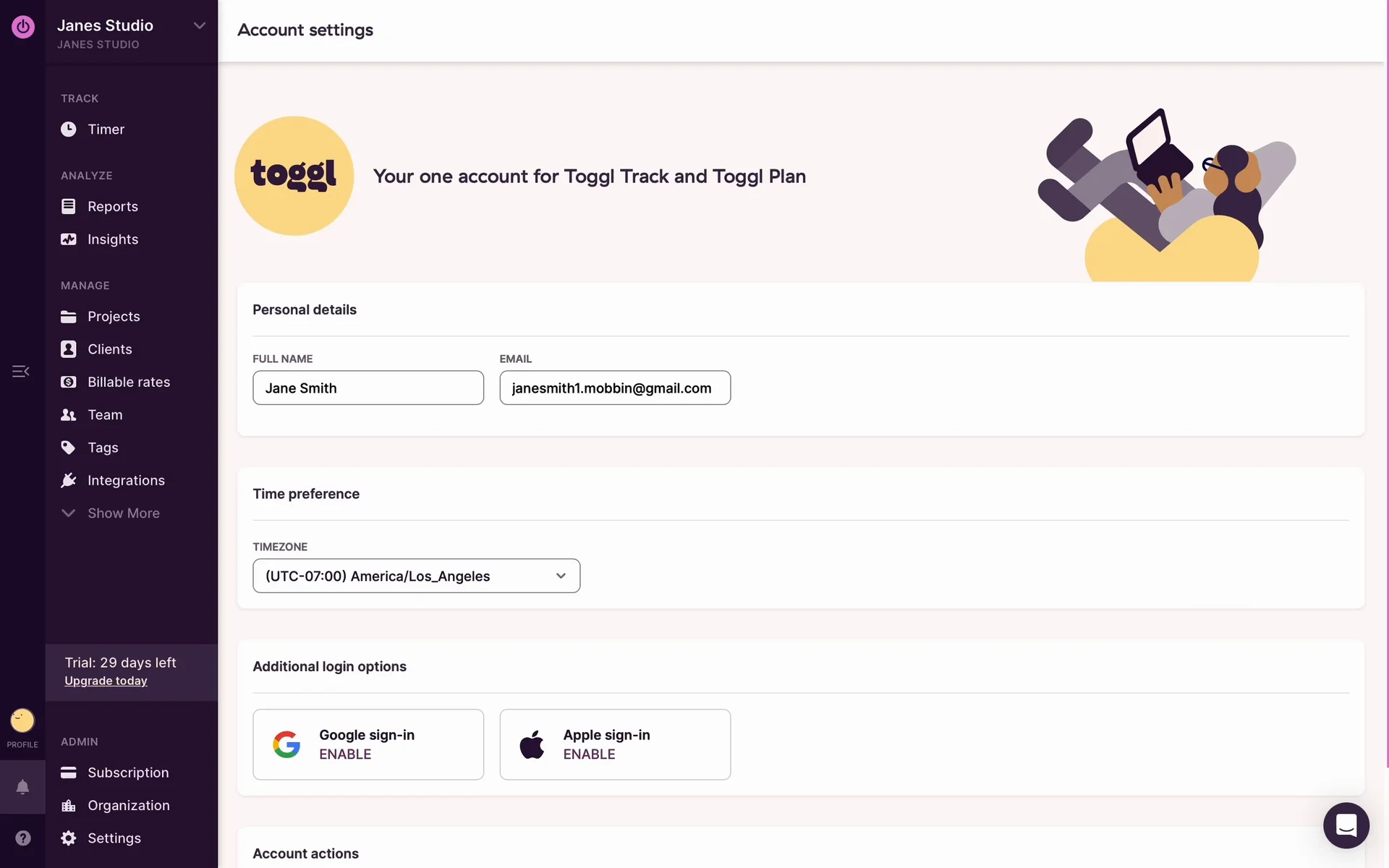This screenshot has height=868, width=1389.
Task: Click the Upgrade today link
Action: (x=106, y=681)
